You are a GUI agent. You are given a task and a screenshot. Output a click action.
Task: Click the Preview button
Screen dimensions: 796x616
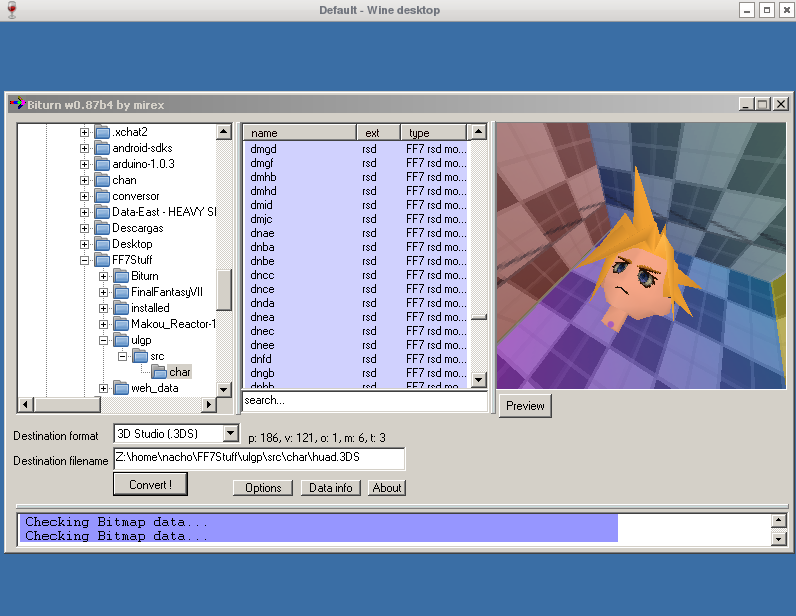525,406
